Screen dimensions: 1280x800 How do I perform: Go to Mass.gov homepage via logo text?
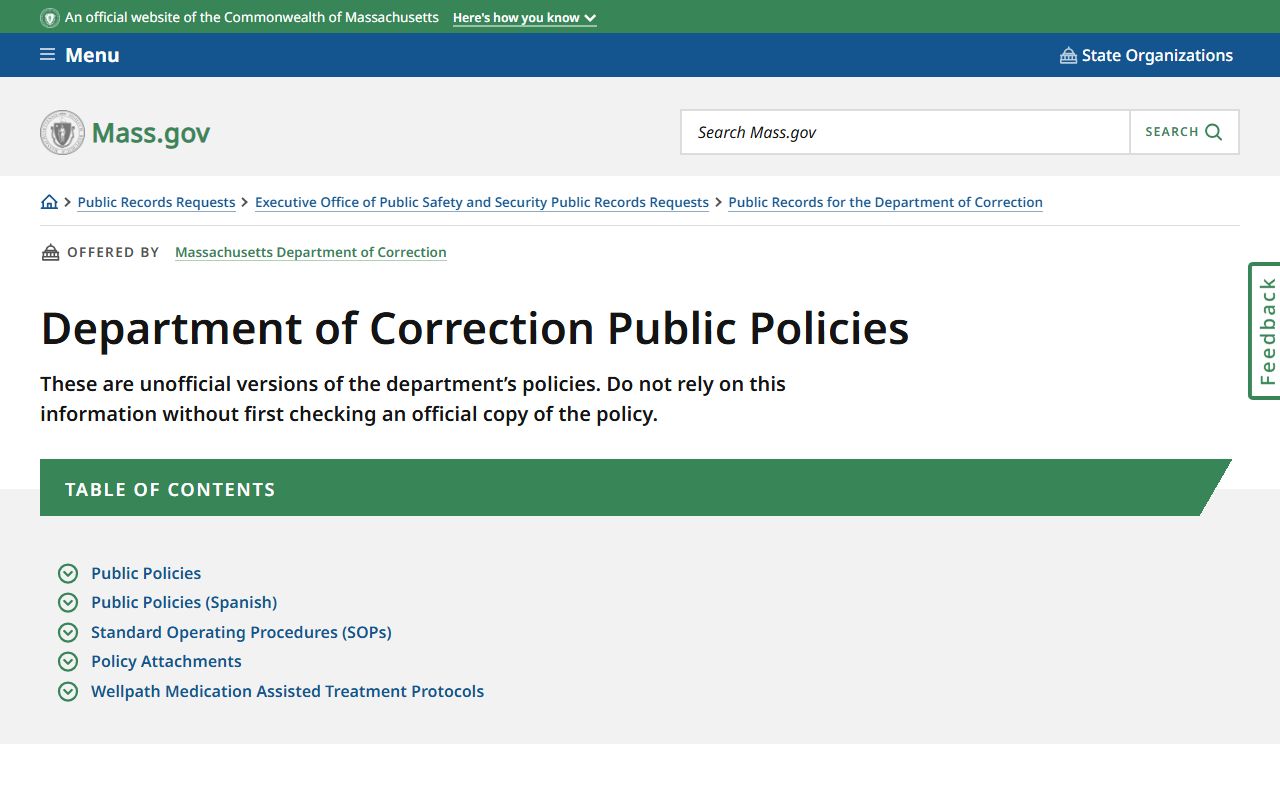[151, 133]
